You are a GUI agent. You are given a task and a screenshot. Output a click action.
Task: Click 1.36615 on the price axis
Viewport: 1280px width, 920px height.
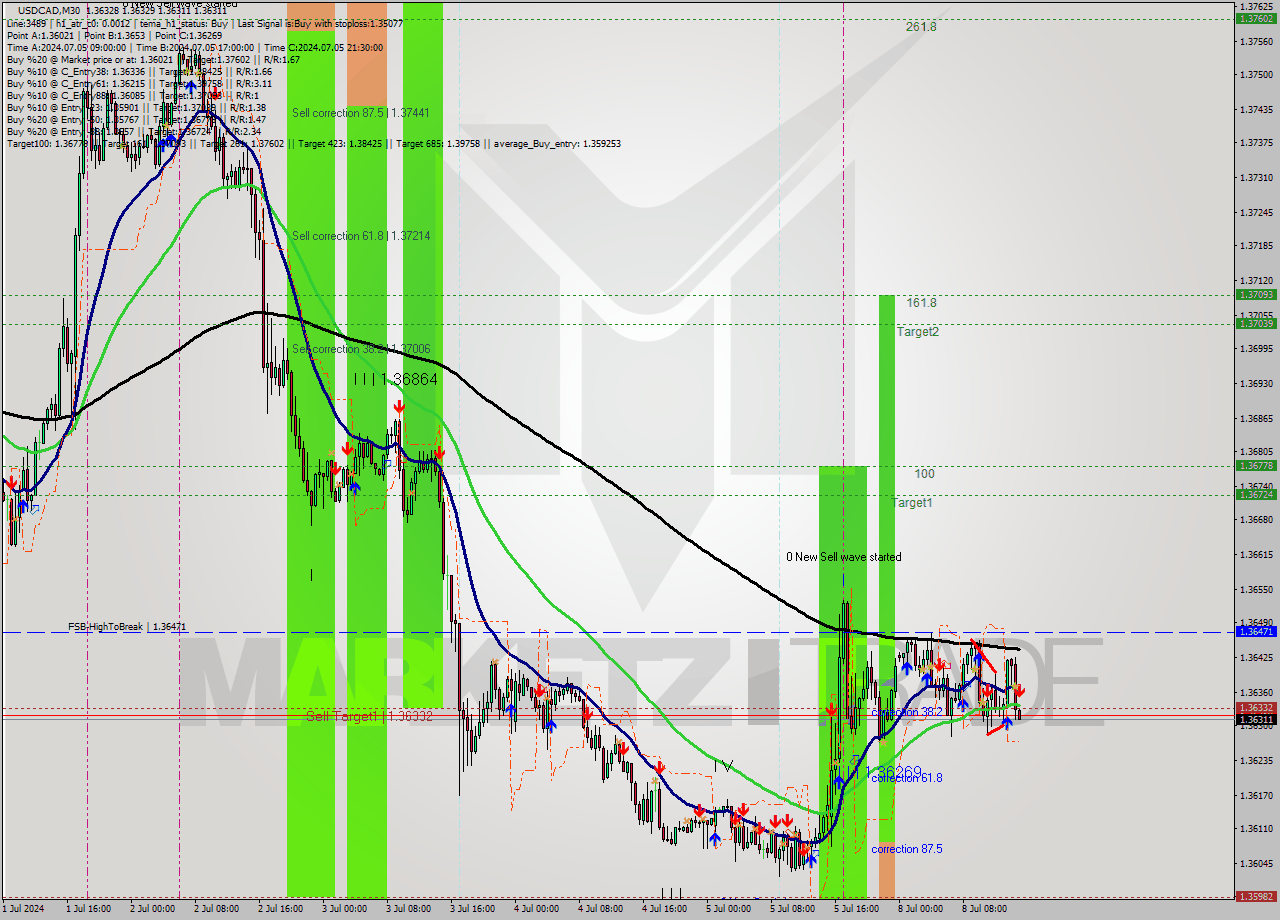(1258, 555)
